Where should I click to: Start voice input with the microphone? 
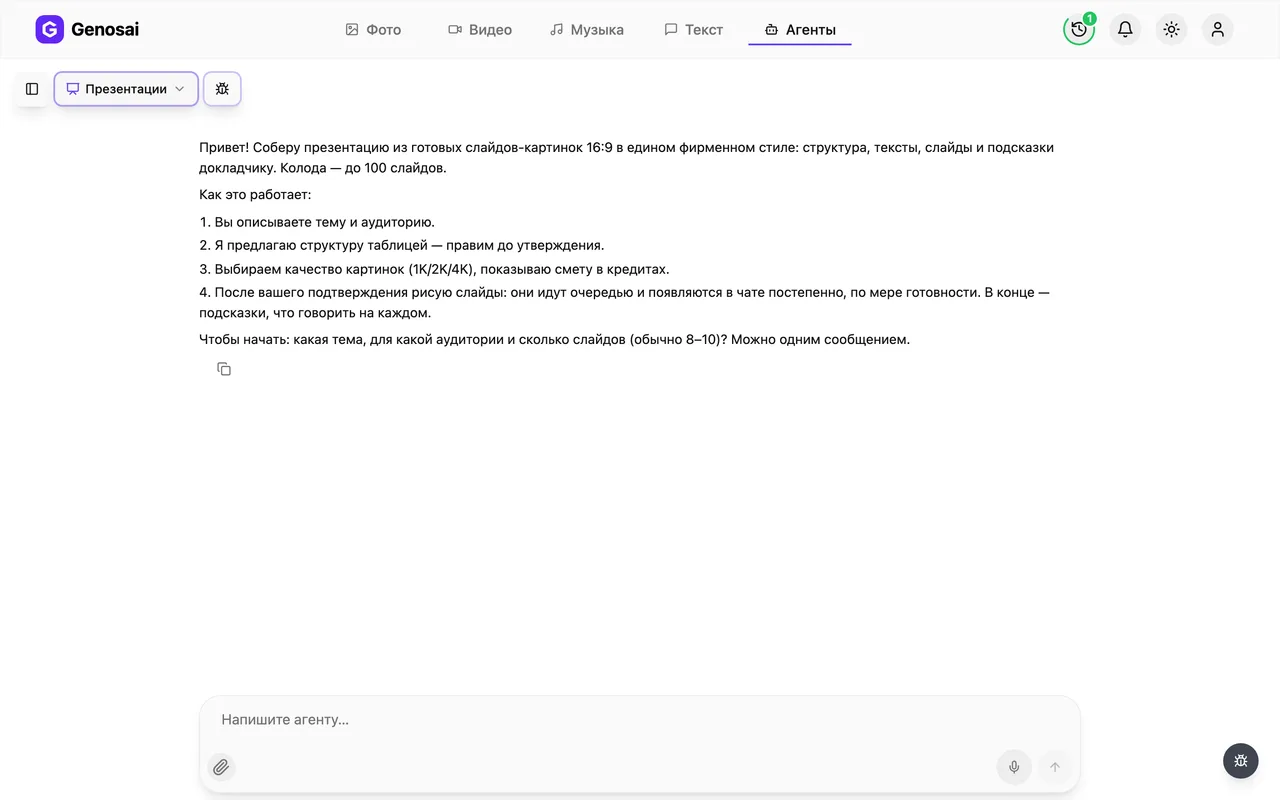[1014, 767]
